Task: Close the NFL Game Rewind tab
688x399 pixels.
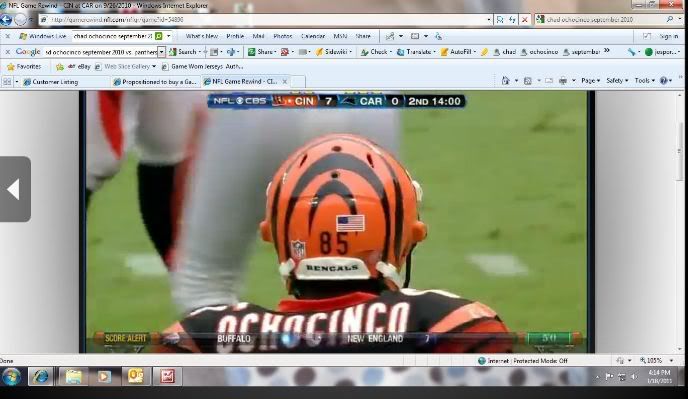Action: pyautogui.click(x=285, y=81)
